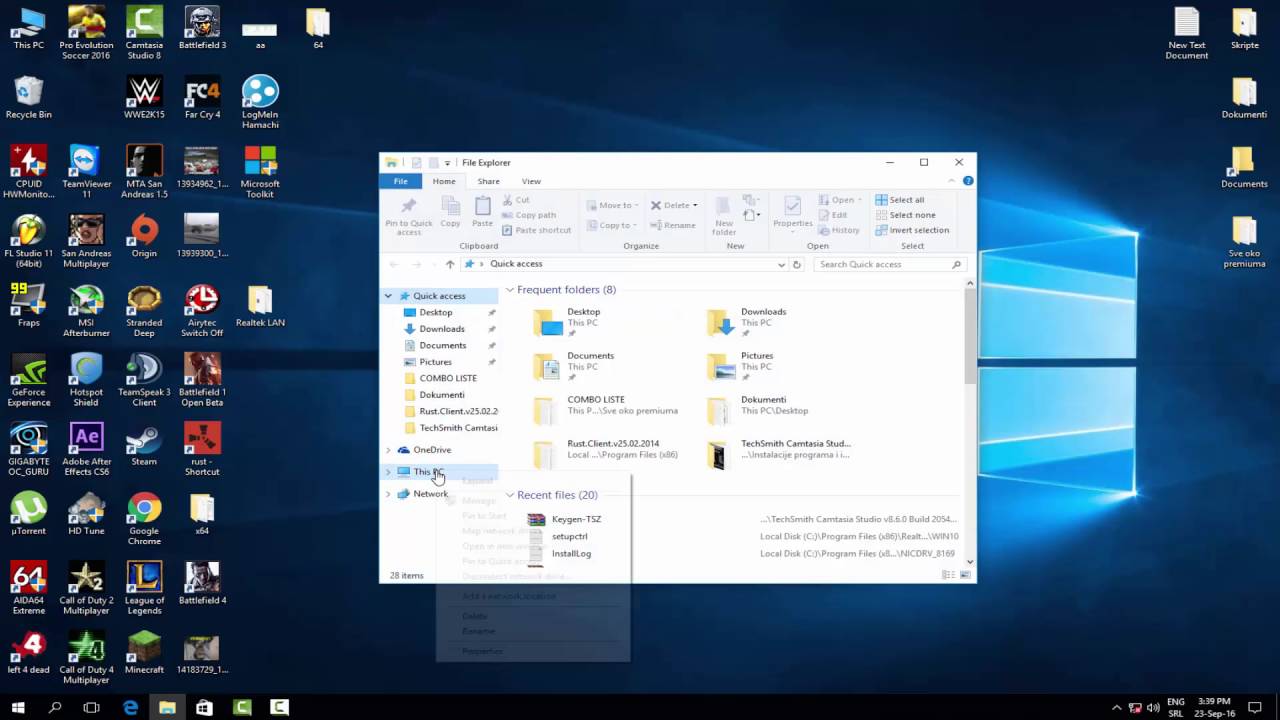Open League of Legends desktop icon
Viewport: 1280px width, 720px height.
point(144,589)
